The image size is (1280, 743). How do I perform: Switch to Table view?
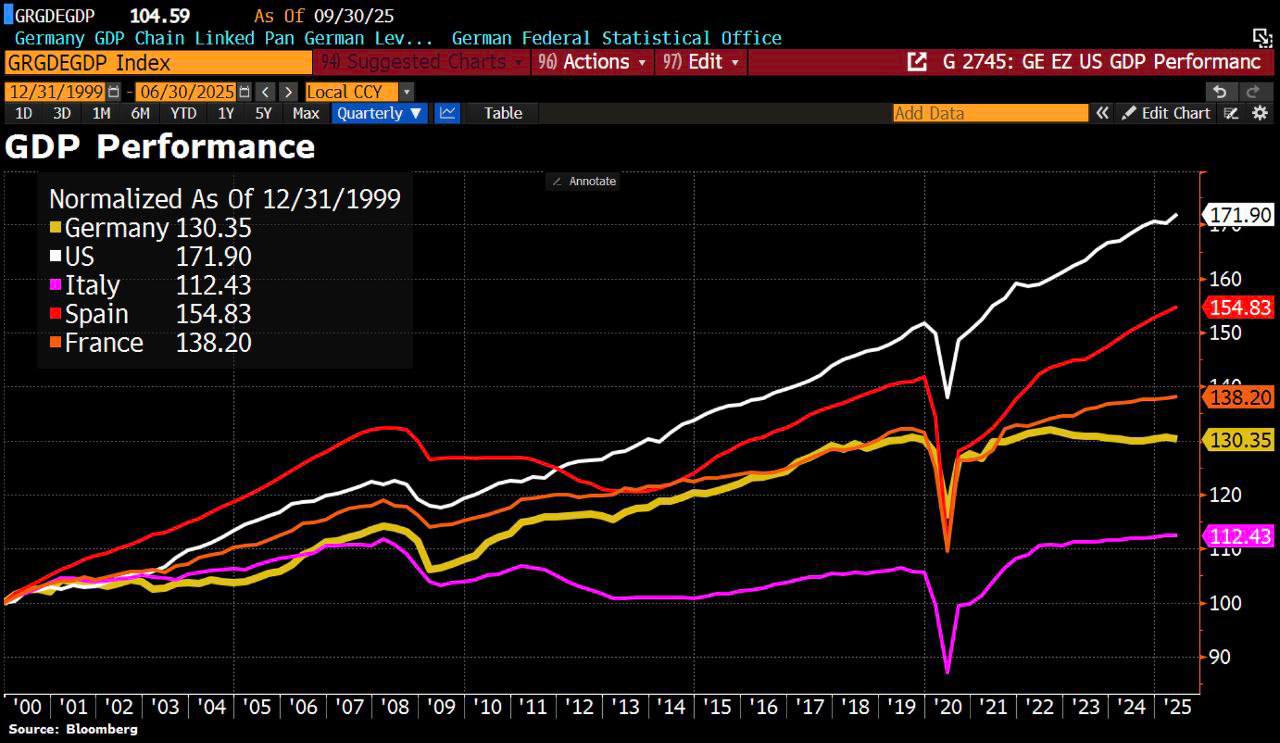503,113
